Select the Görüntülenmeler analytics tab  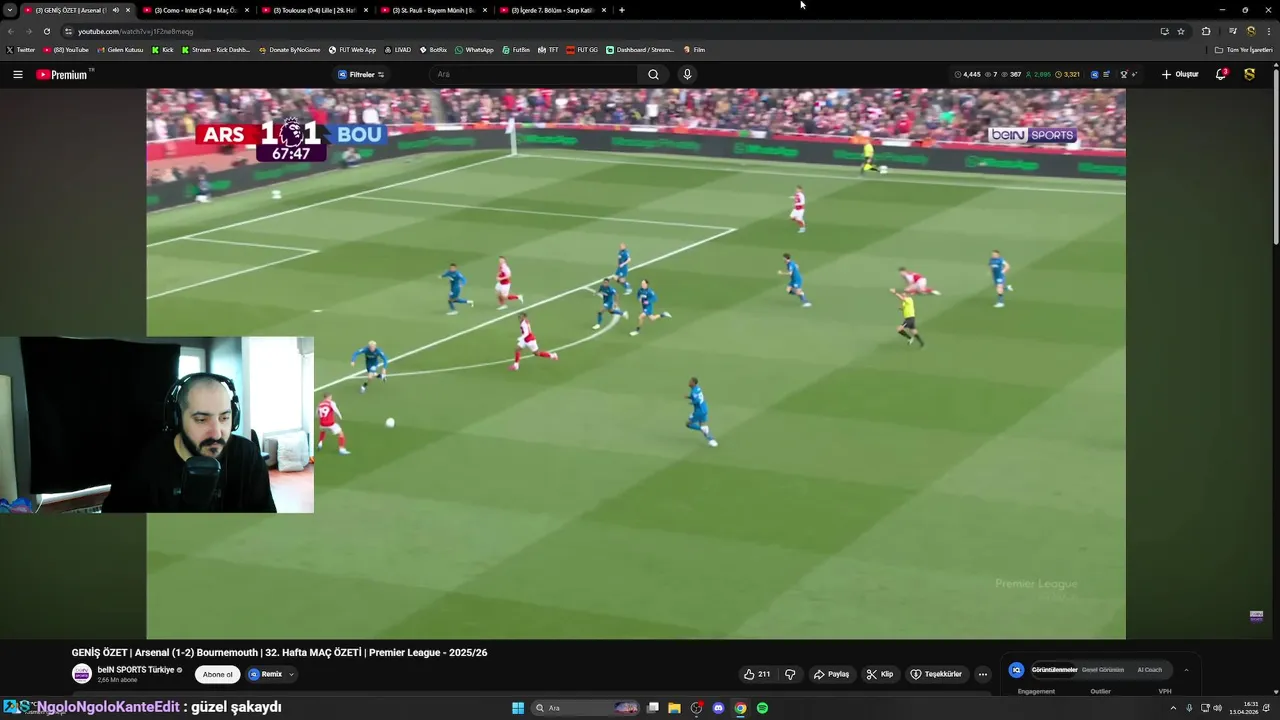coord(1054,670)
